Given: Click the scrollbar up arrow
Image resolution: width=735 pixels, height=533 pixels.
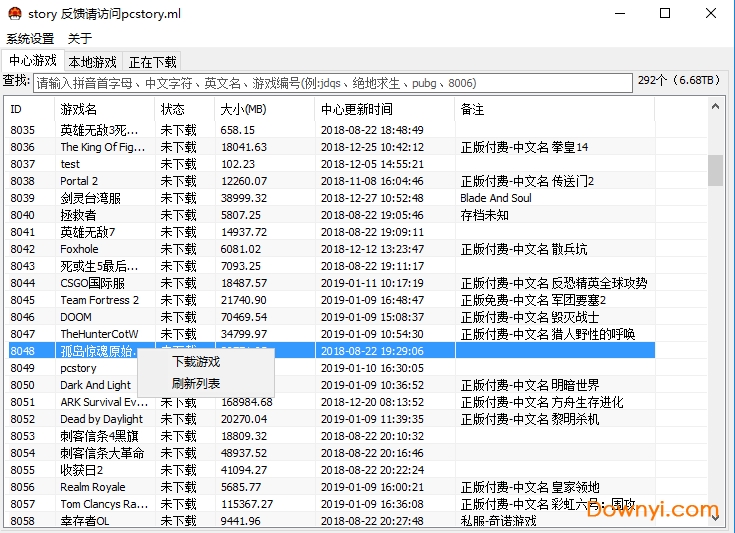Looking at the screenshot, I should click(715, 106).
